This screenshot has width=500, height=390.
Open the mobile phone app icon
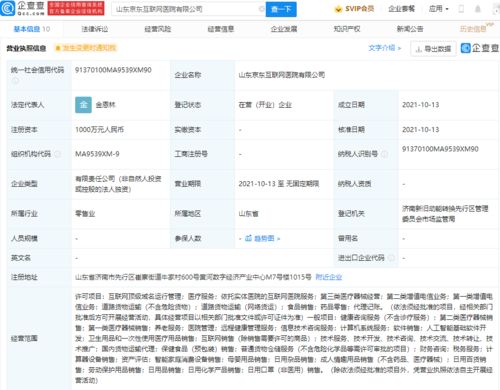click(461, 9)
